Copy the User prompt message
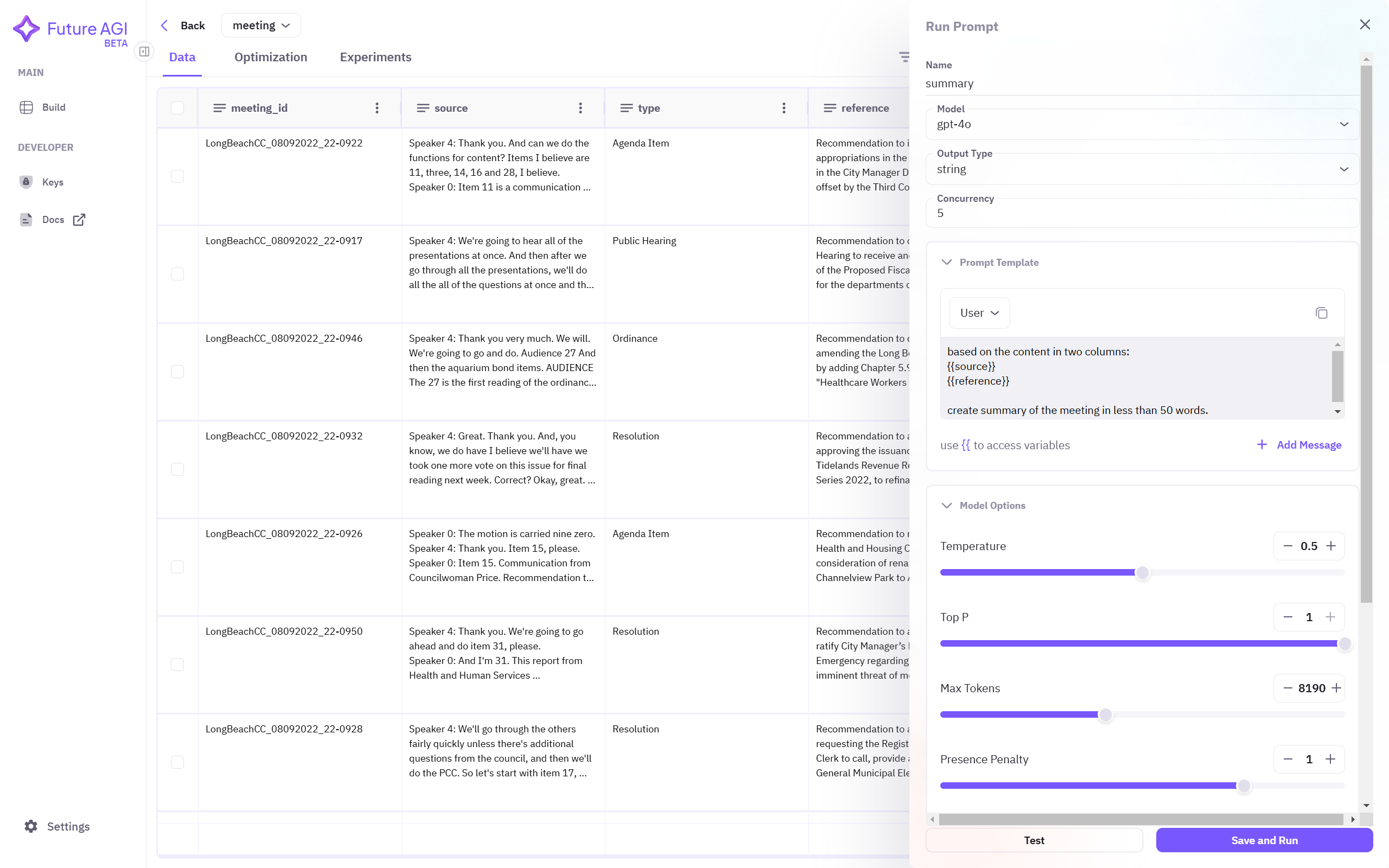The image size is (1389, 868). click(x=1321, y=313)
